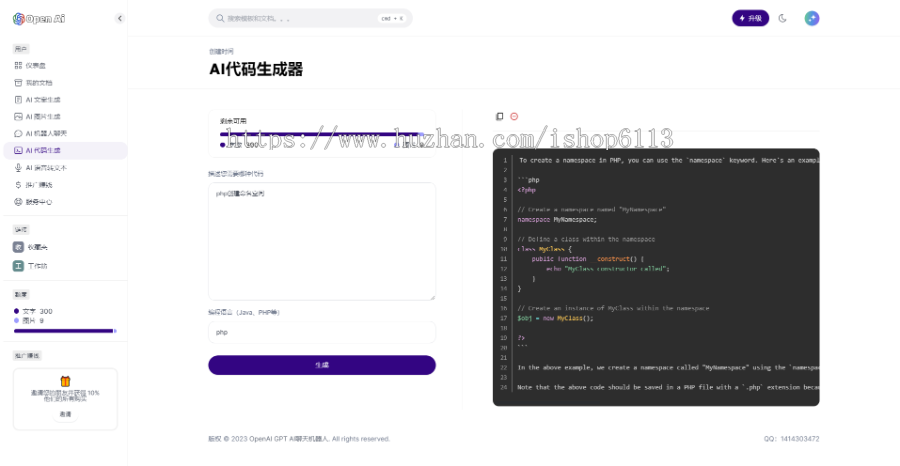This screenshot has width=900, height=466.
Task: Click line "echo "MyClass constructor called";"
Action: (x=608, y=269)
